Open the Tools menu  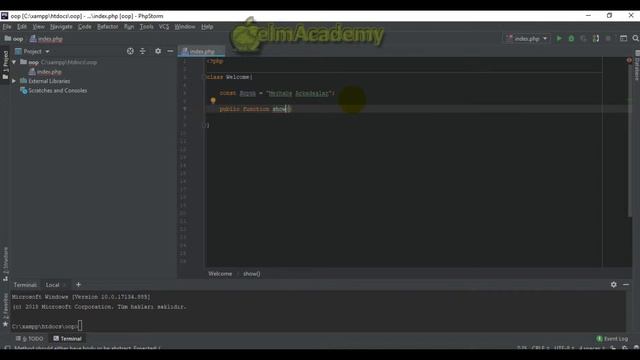[x=146, y=27]
